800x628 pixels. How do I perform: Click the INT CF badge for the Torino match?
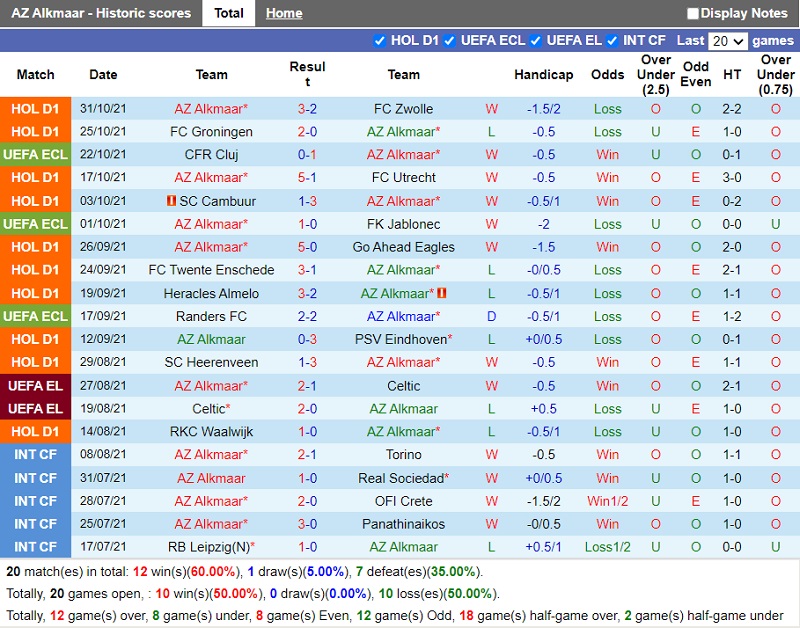(x=35, y=455)
